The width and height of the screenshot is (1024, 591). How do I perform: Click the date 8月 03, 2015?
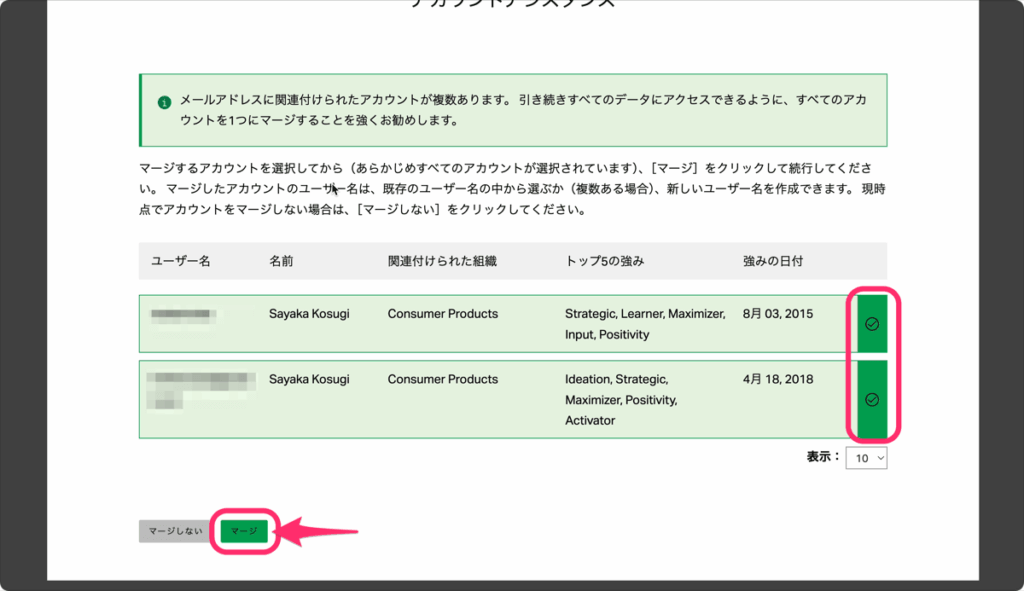pos(778,314)
